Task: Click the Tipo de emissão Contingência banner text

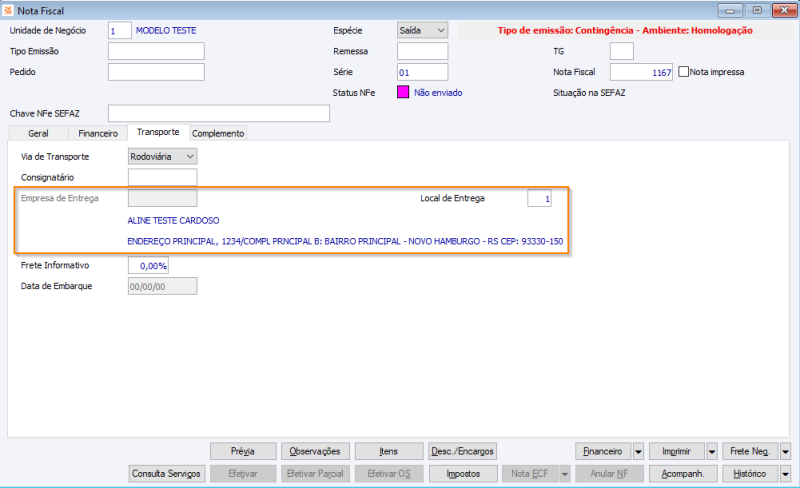Action: (x=625, y=31)
